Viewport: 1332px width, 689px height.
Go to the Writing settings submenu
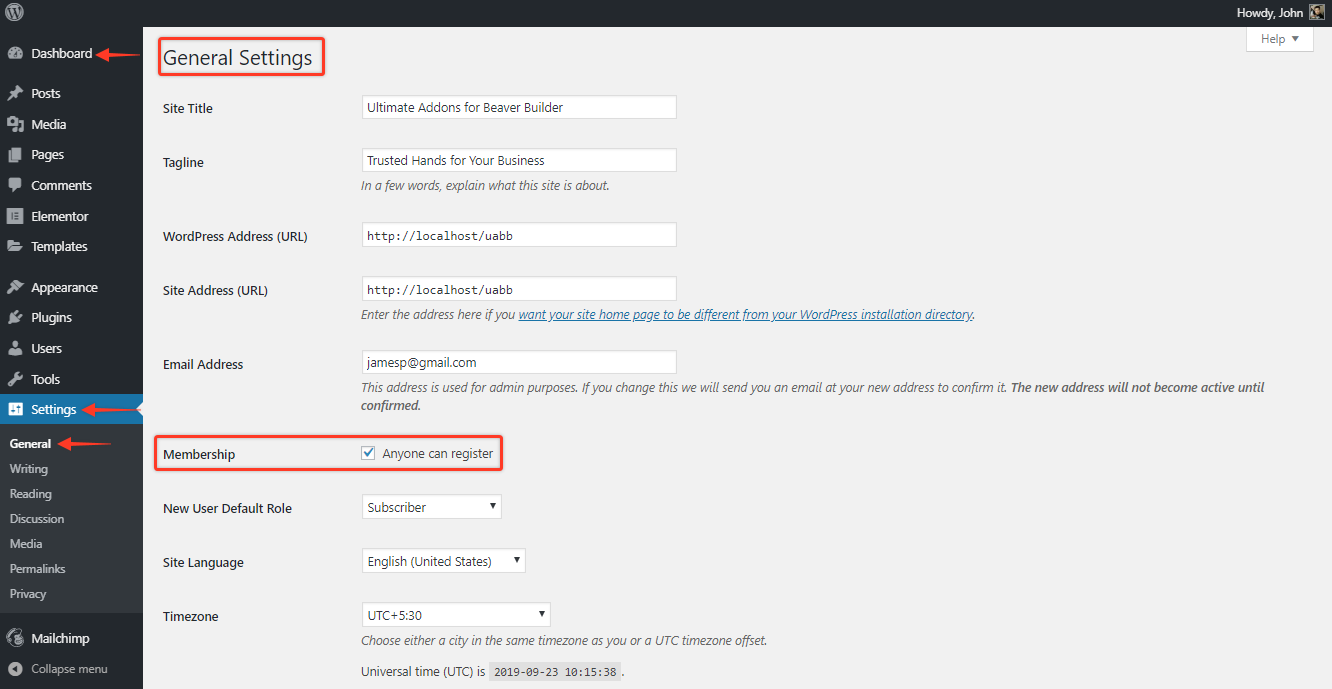tap(28, 469)
